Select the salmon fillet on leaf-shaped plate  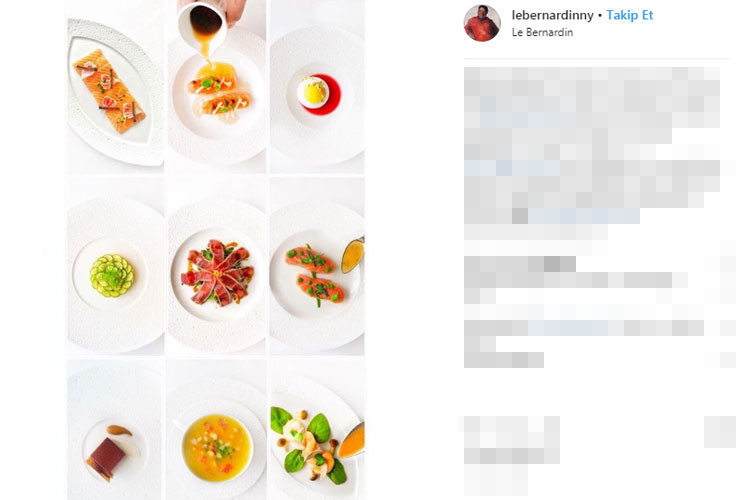coord(108,90)
